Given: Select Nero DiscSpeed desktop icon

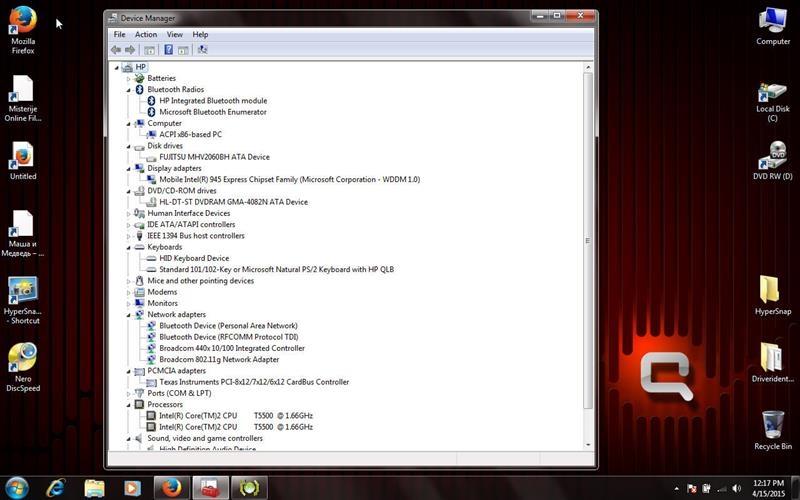Looking at the screenshot, I should point(23,367).
